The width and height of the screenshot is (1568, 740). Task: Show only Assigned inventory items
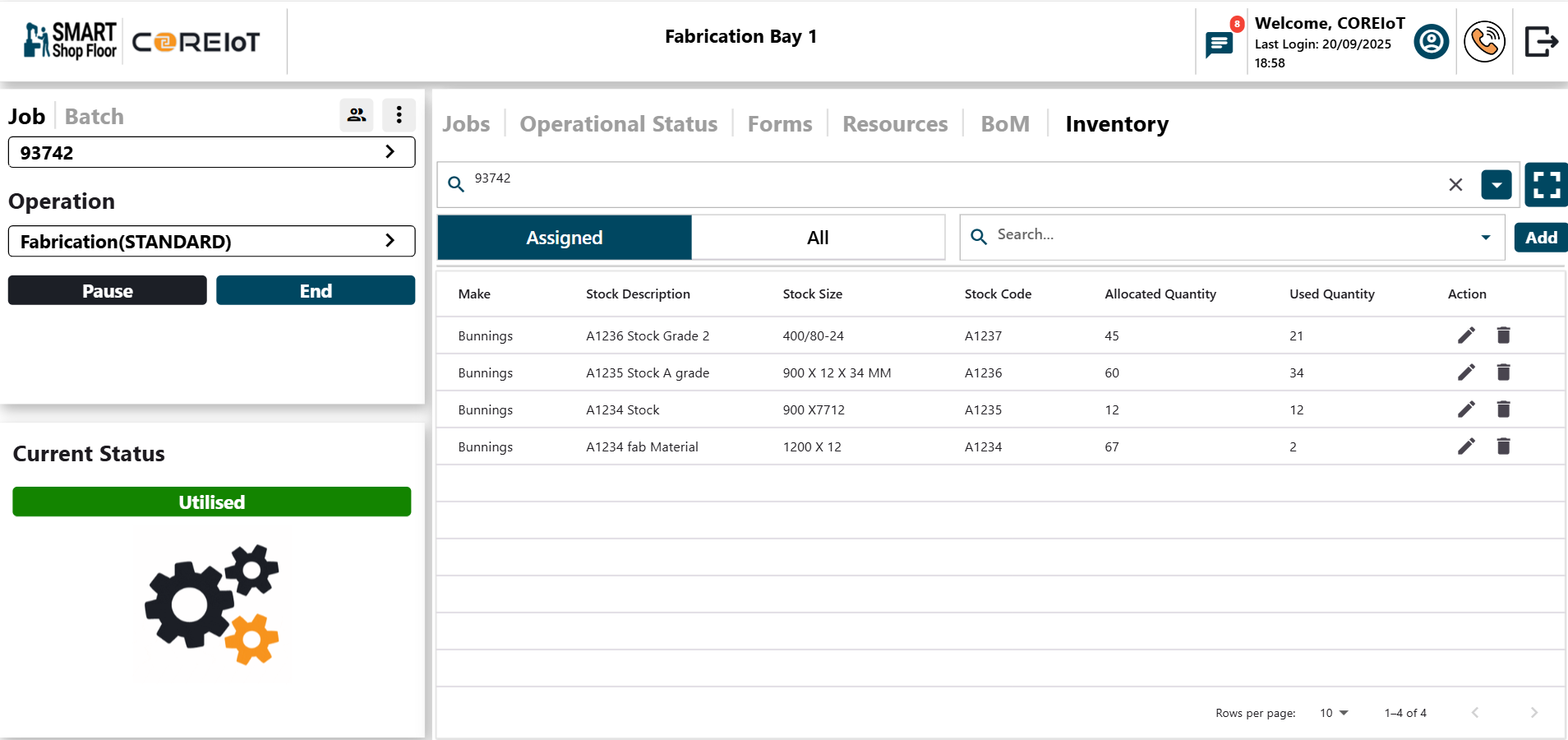(564, 237)
